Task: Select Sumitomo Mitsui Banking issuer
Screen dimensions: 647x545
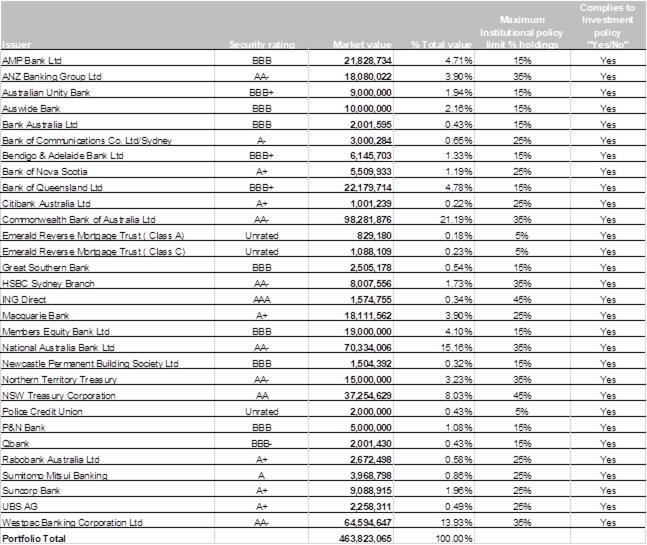Action: click(54, 476)
